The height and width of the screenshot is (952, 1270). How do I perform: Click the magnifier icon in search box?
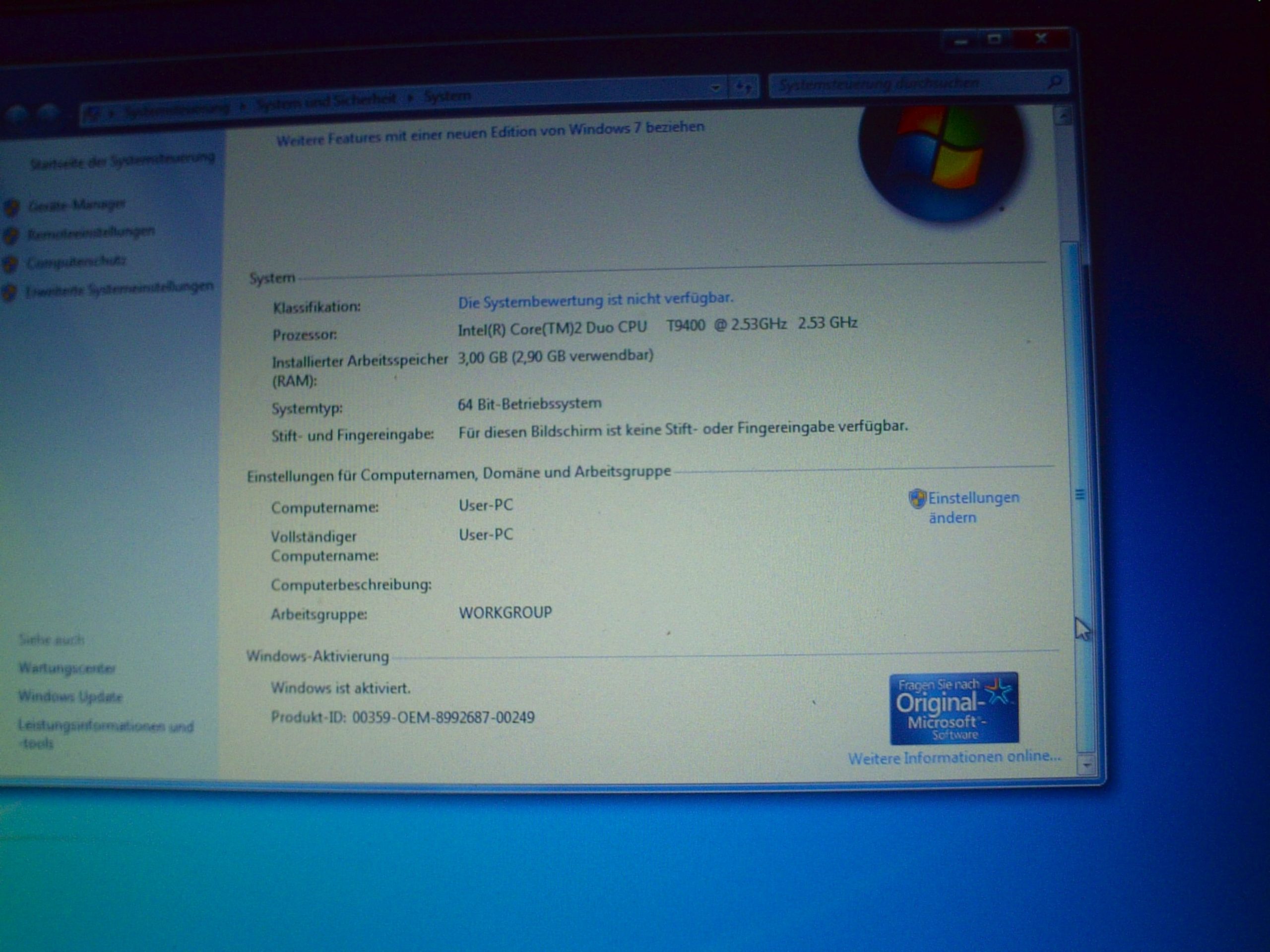click(x=1055, y=83)
